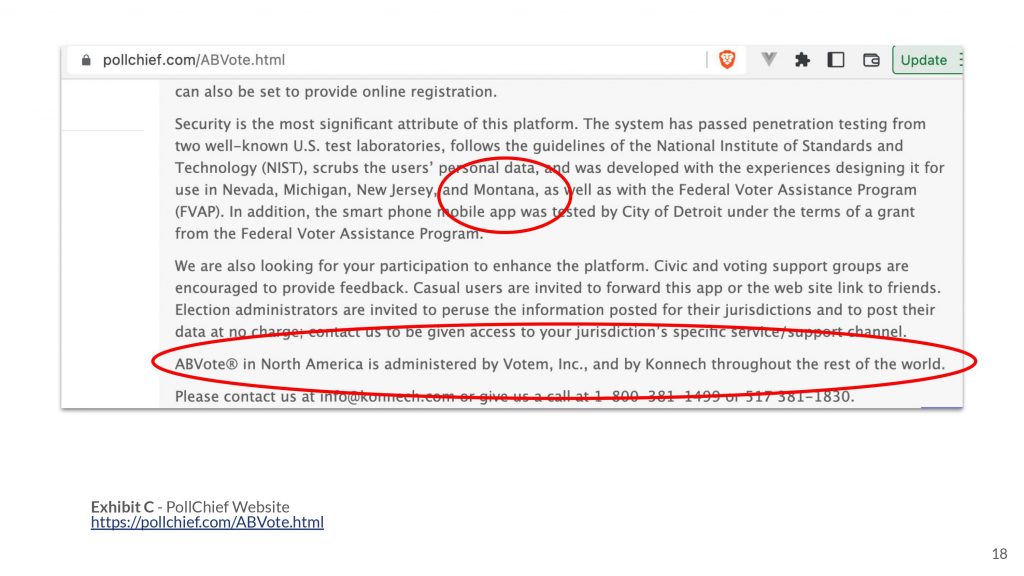Viewport: 1024px width, 576px height.
Task: Click the 'Exhibit C' caption label
Action: point(122,507)
